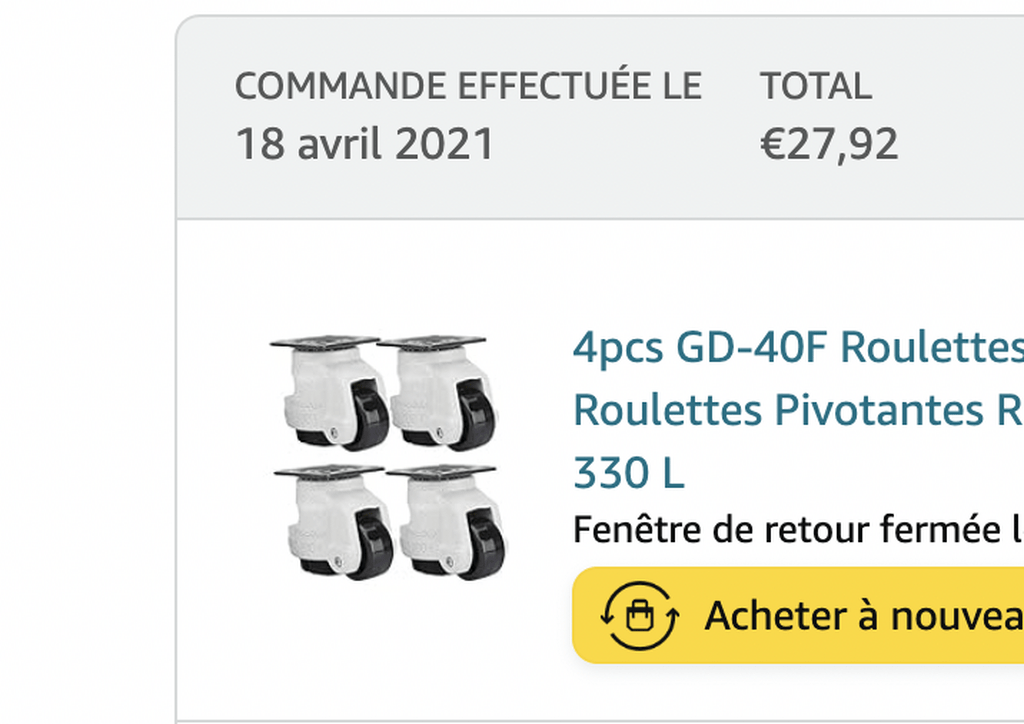This screenshot has width=1024, height=724.
Task: Click the Roulettes Pivotantes title line
Action: [798, 410]
